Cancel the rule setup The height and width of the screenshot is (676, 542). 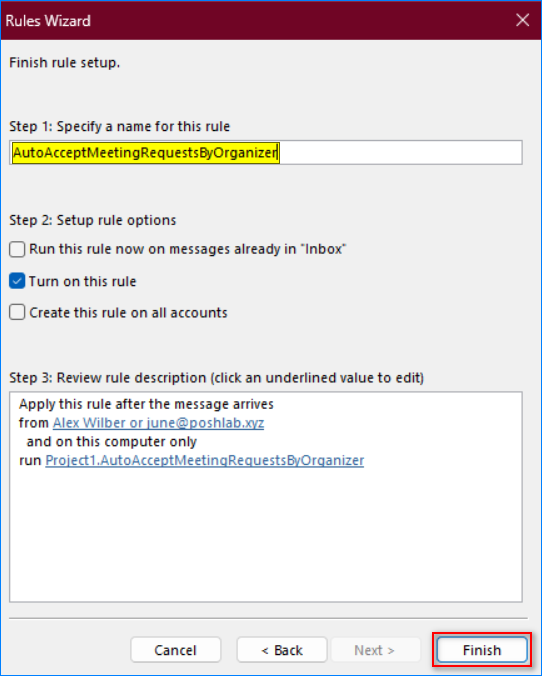click(x=175, y=650)
